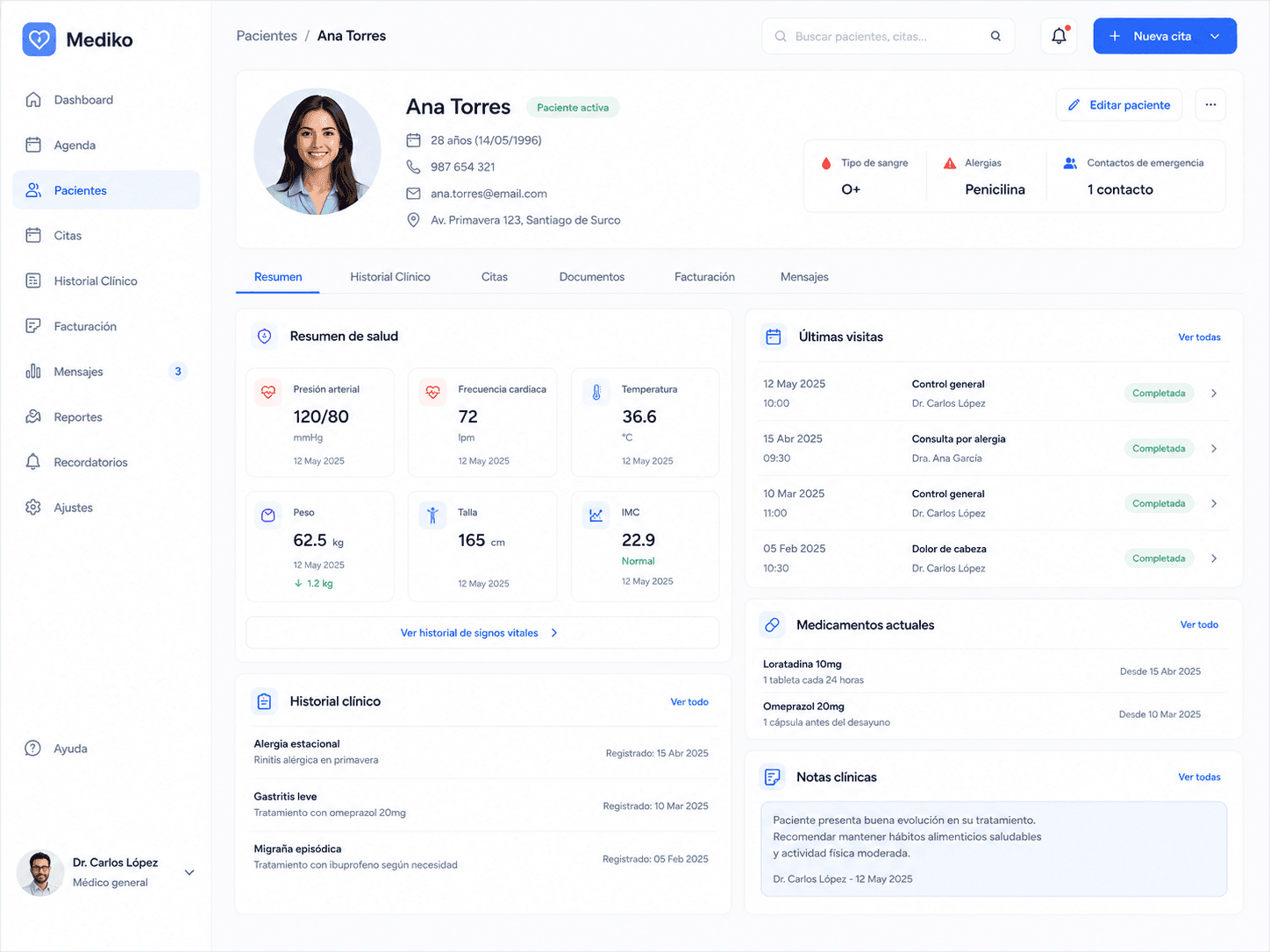Switch to the Resumen tab
This screenshot has height=952, width=1270.
278,277
